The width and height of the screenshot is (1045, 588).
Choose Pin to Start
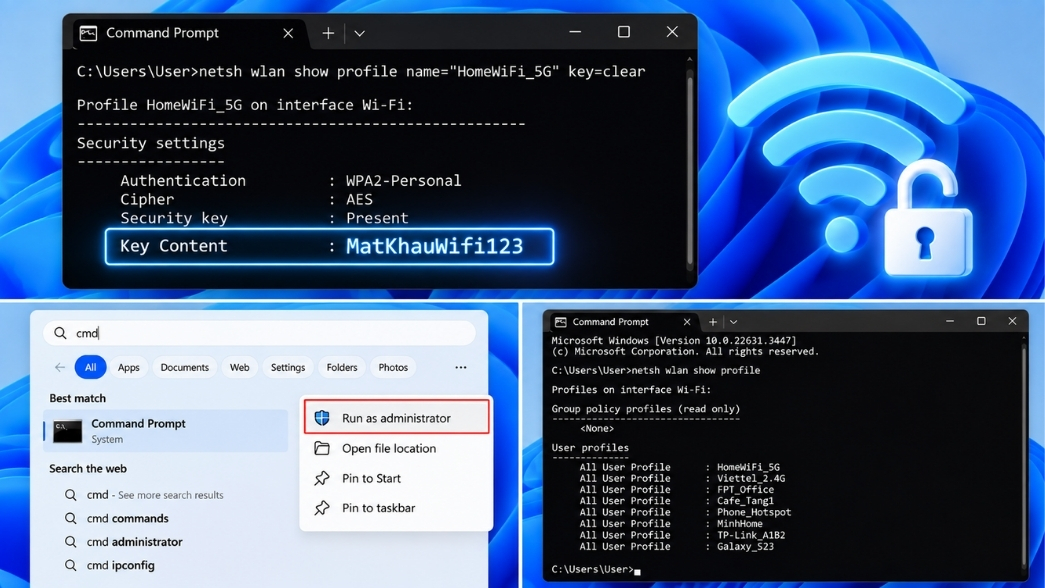[x=397, y=478]
